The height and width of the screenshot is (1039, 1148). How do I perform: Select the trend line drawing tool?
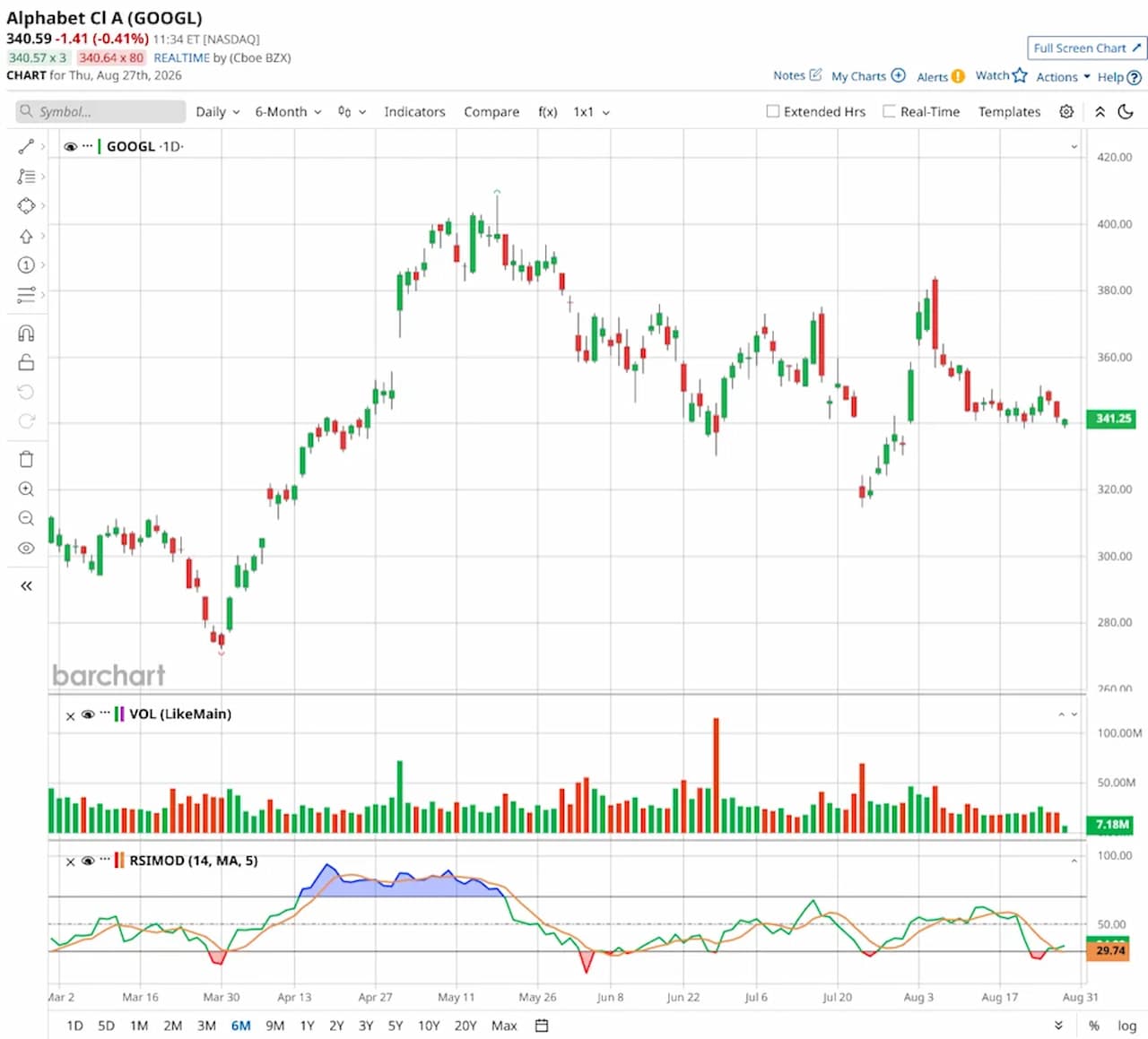tap(26, 146)
